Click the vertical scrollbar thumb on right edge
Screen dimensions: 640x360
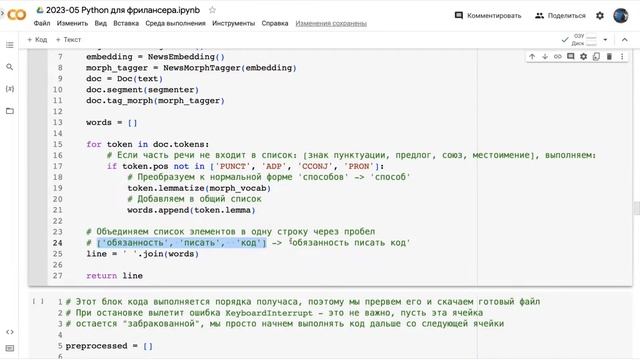coord(636,208)
